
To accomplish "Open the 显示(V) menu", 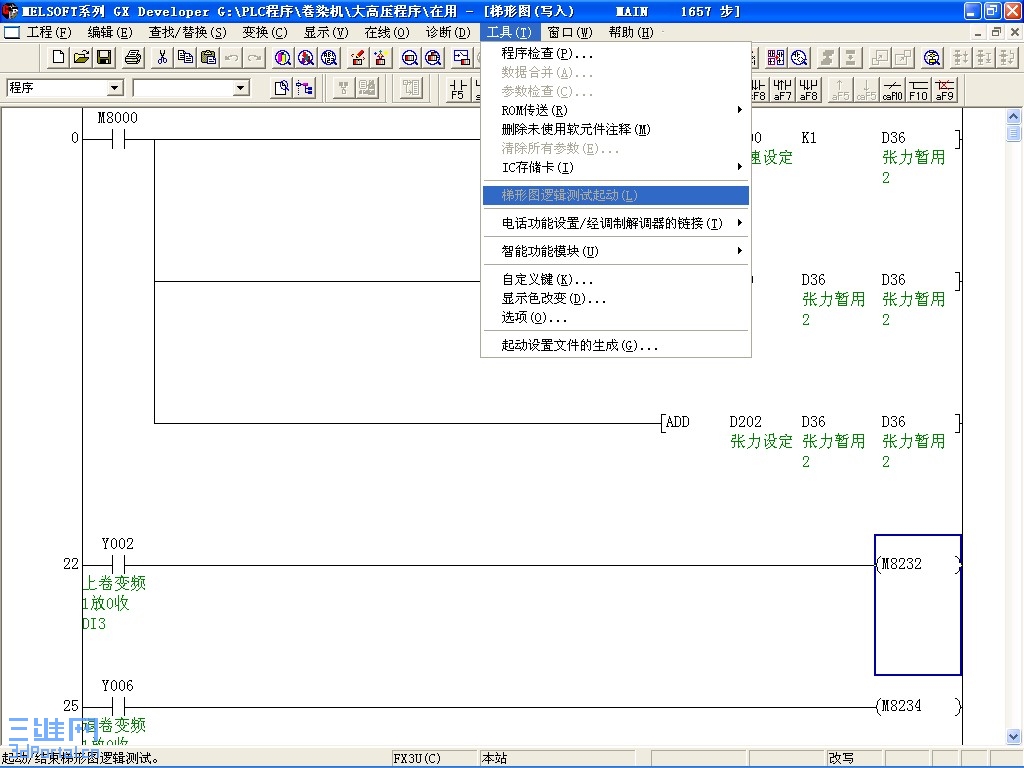I will (326, 32).
